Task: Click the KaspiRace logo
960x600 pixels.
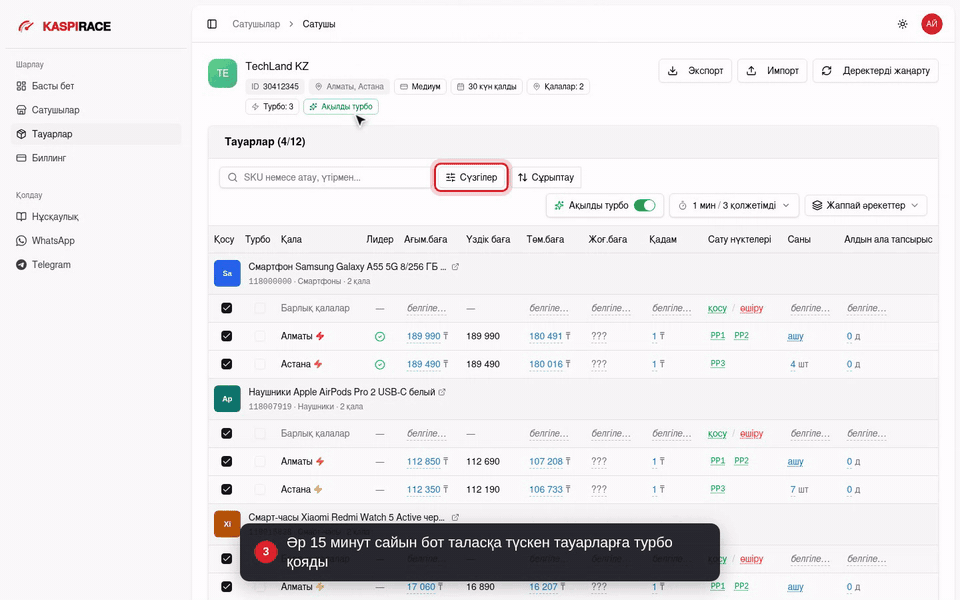Action: pos(65,26)
